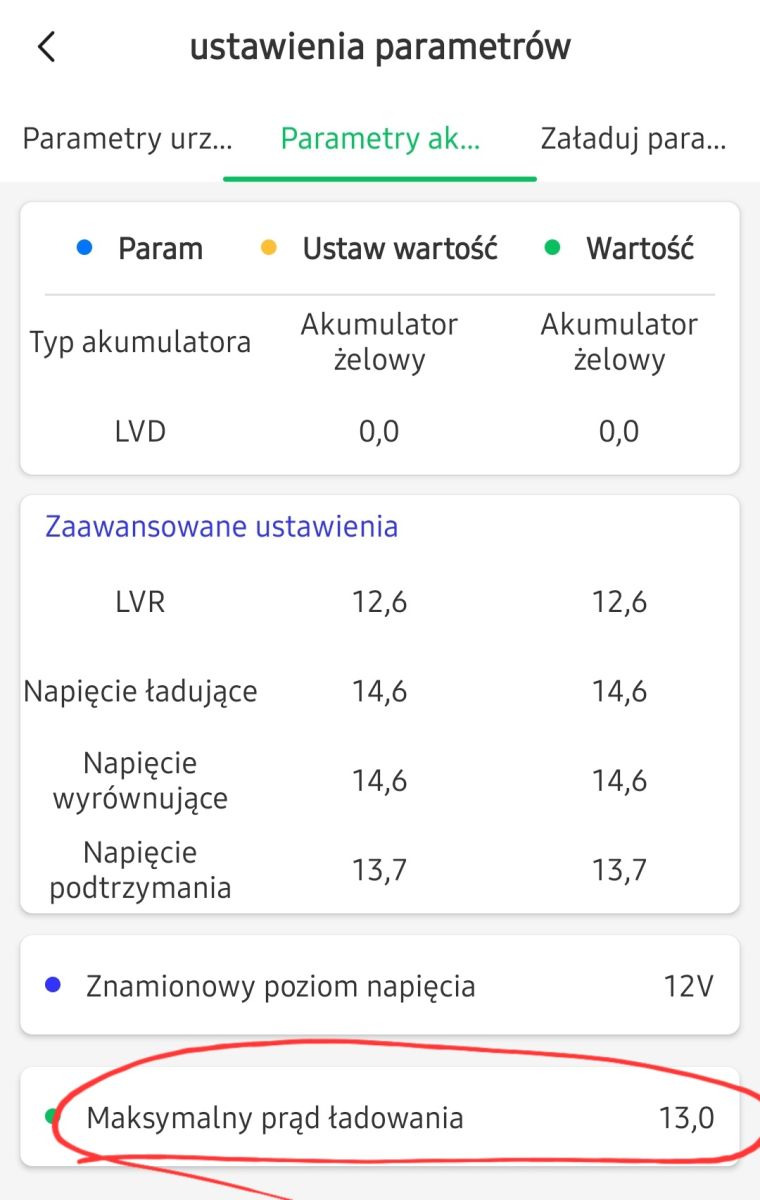760x1200 pixels.
Task: Edit Napięcie podtrzymania set value 13,7
Action: (379, 870)
